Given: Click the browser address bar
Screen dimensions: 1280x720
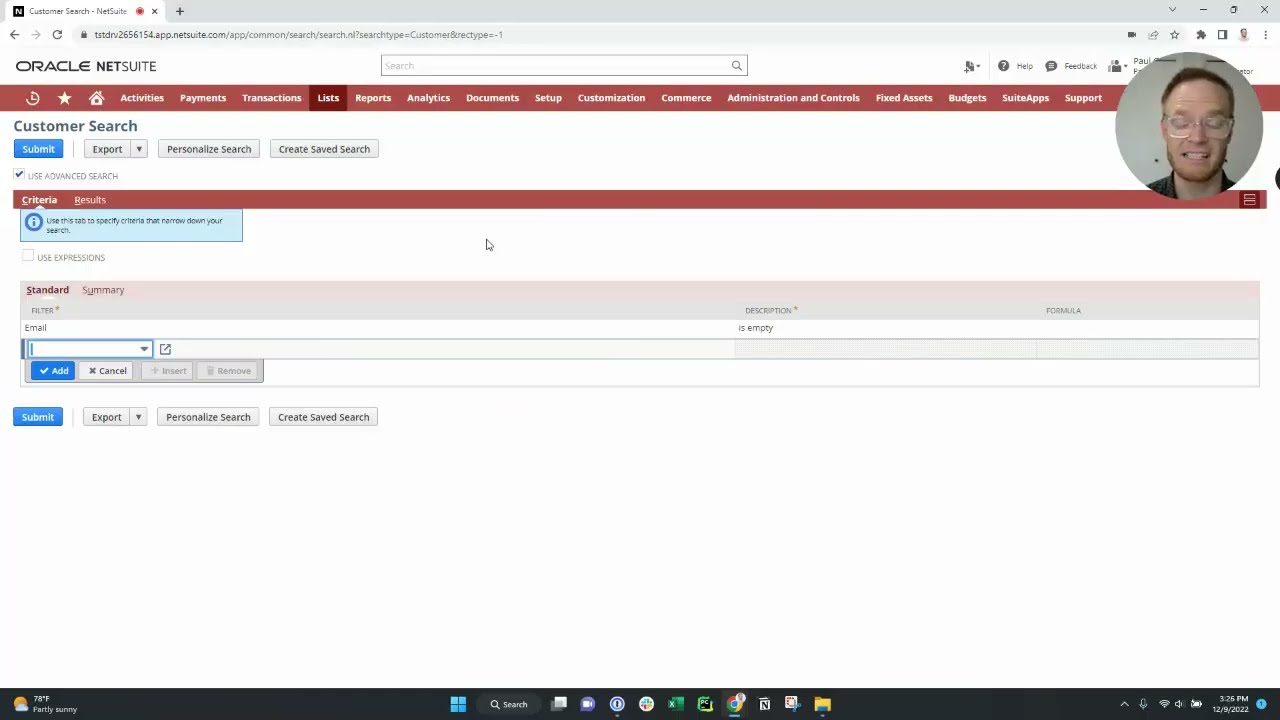Looking at the screenshot, I should pyautogui.click(x=600, y=34).
